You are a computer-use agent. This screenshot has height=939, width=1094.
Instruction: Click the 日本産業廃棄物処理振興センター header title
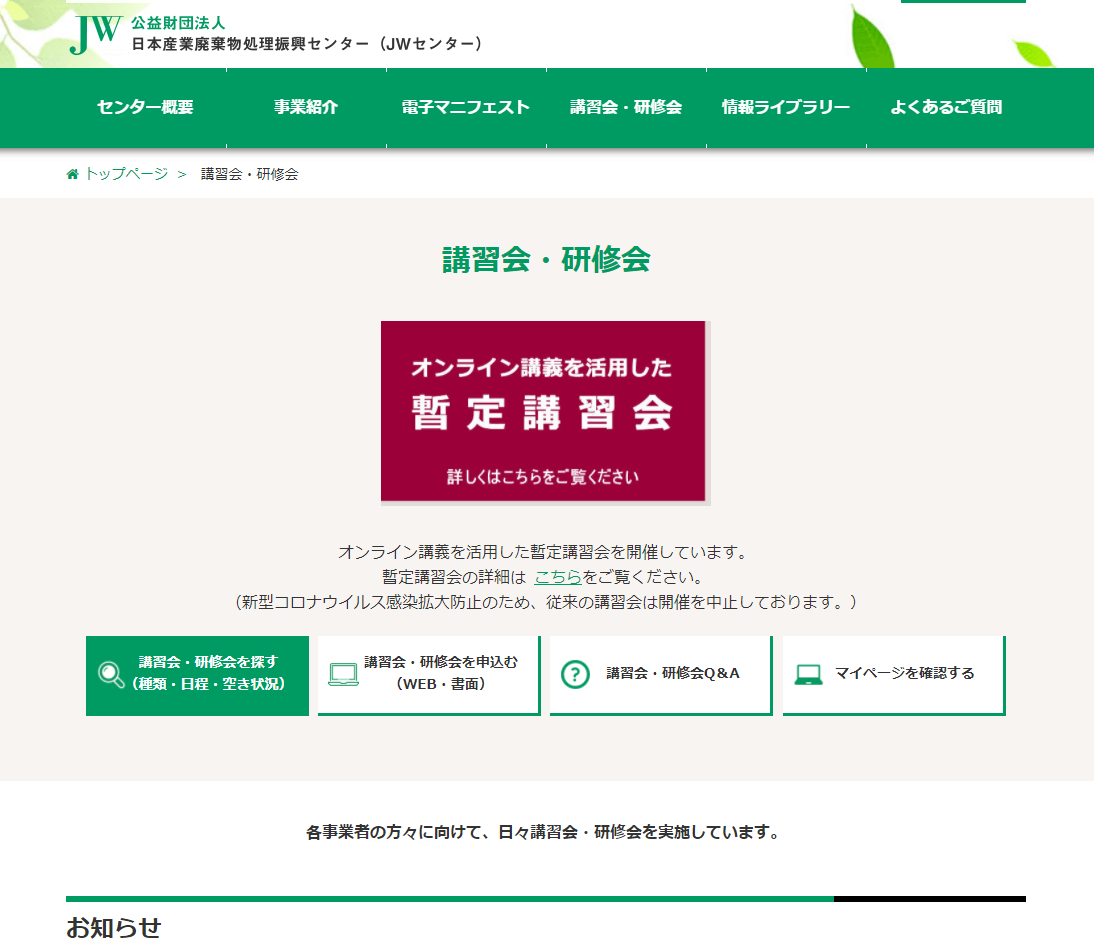pos(308,44)
